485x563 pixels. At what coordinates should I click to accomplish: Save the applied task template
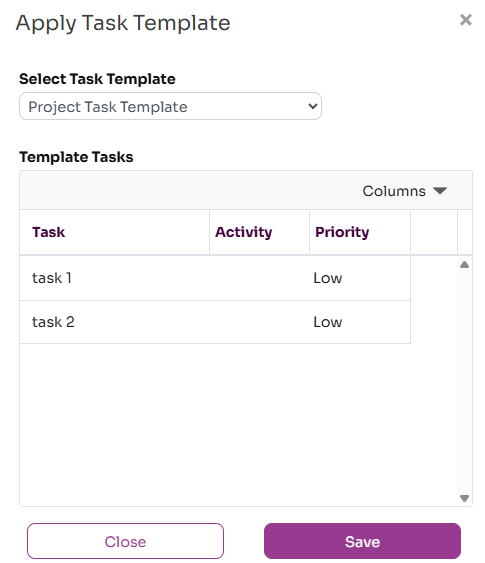click(x=362, y=541)
